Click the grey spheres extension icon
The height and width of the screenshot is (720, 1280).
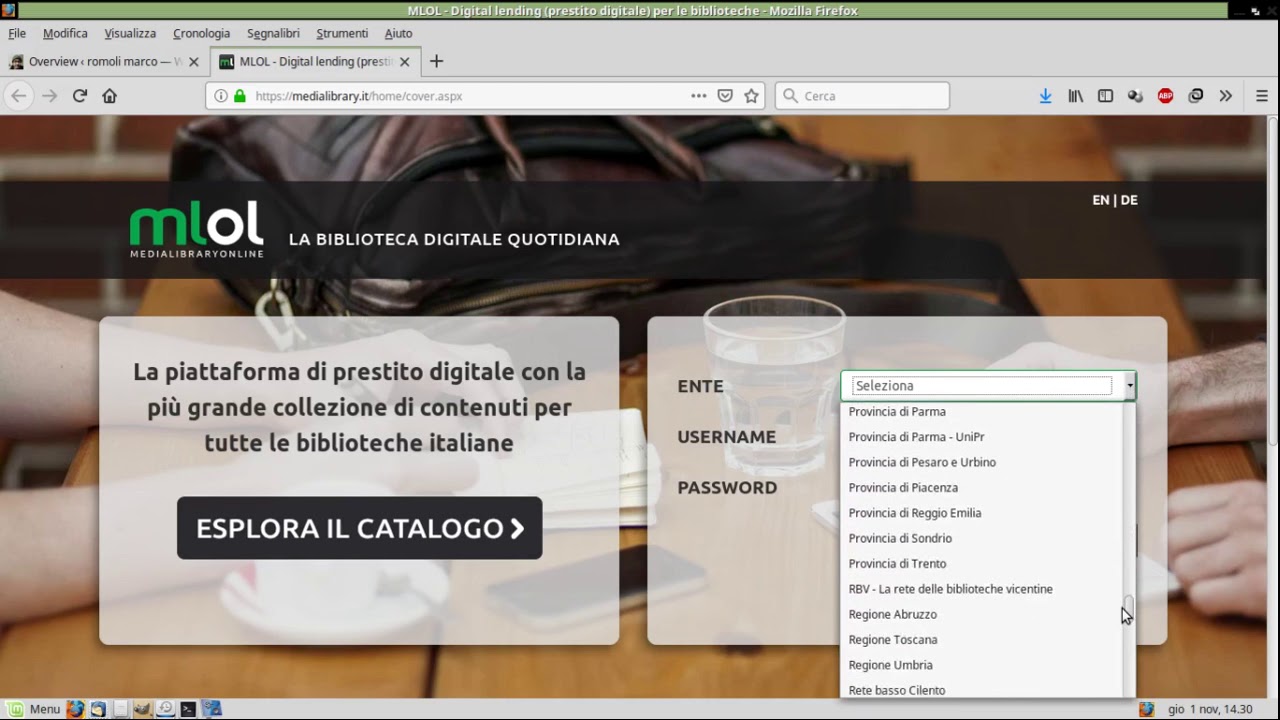pyautogui.click(x=1135, y=96)
